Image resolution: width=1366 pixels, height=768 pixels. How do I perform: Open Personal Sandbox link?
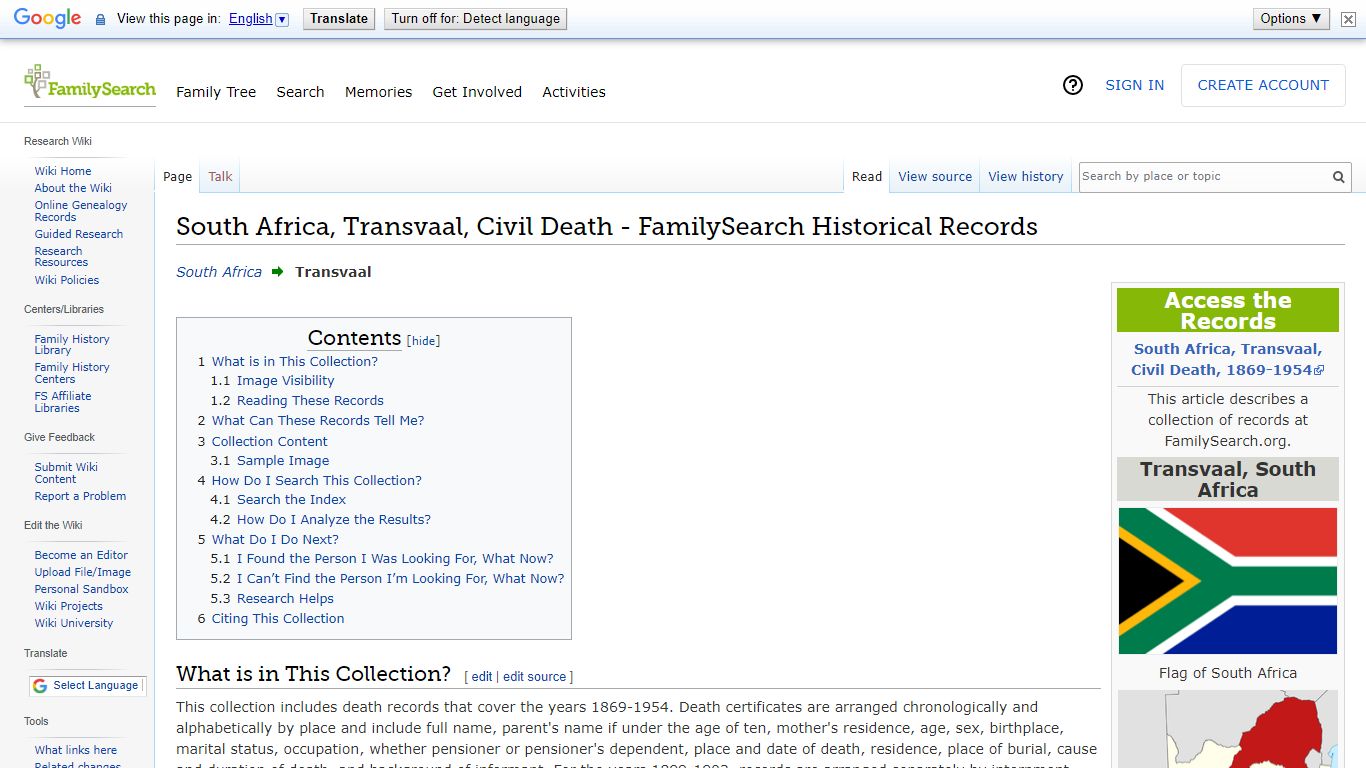81,589
